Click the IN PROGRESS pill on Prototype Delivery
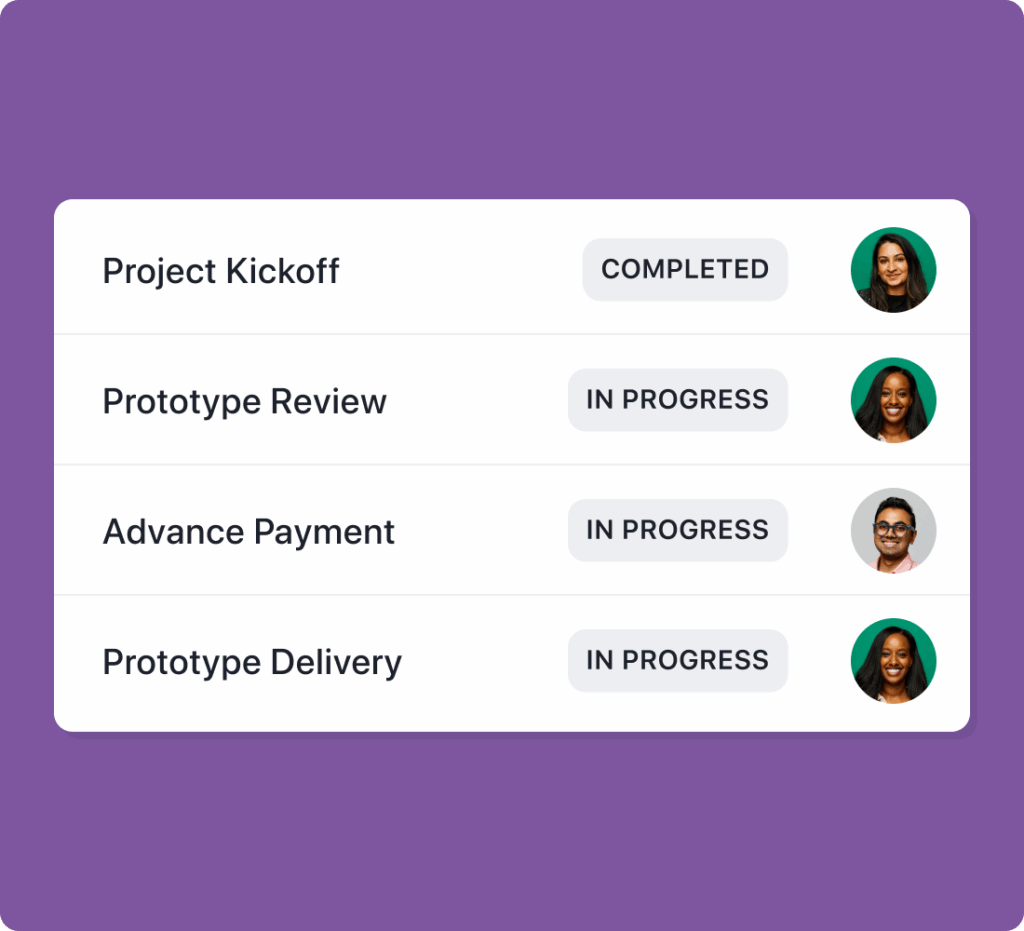 click(677, 660)
